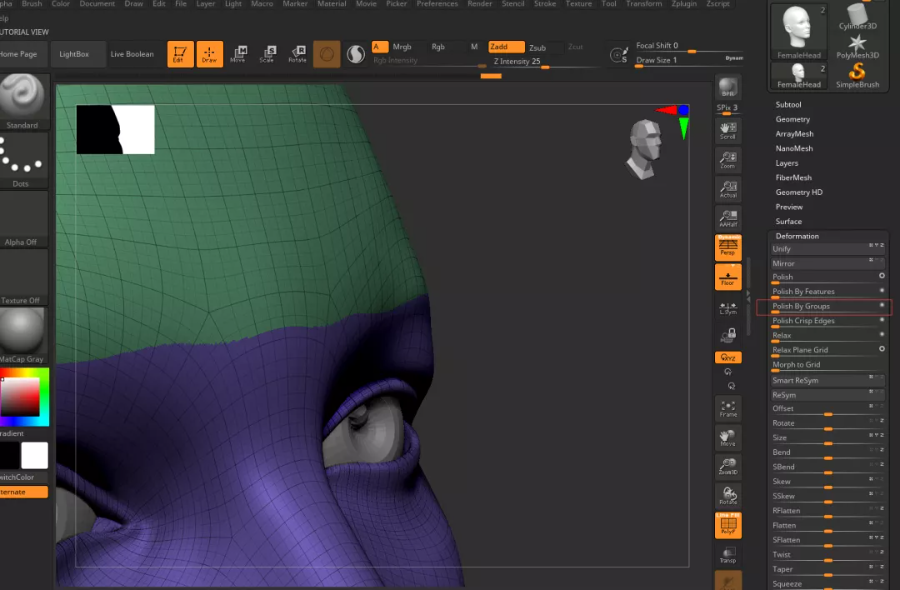Open the Alpha Off selector

(x=23, y=218)
